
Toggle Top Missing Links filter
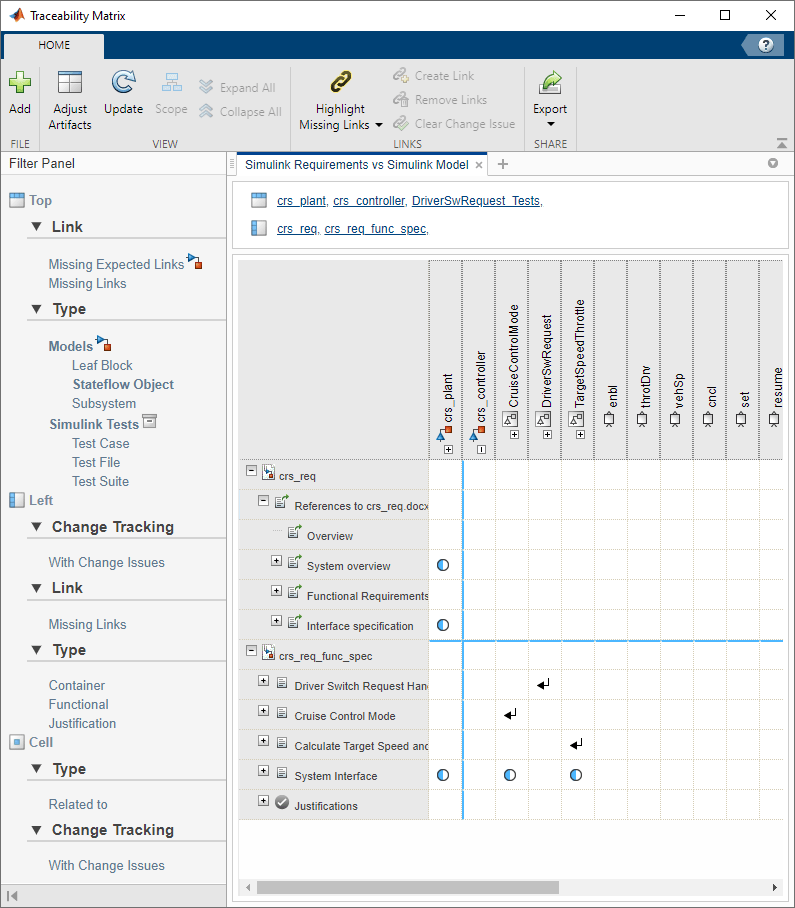[x=87, y=283]
